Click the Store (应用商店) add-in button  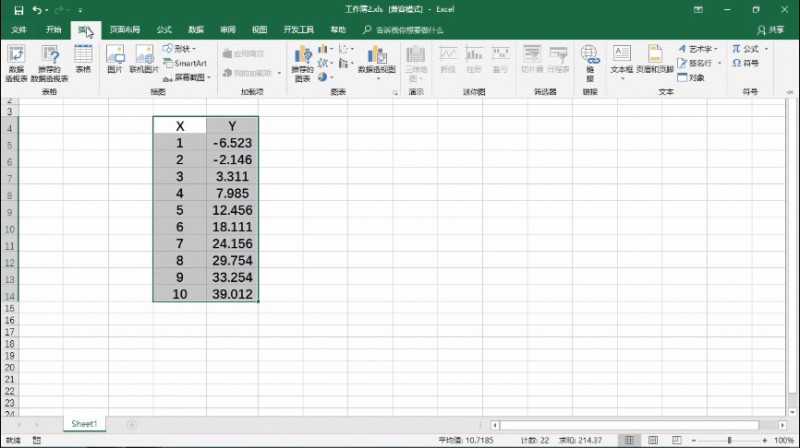(244, 54)
